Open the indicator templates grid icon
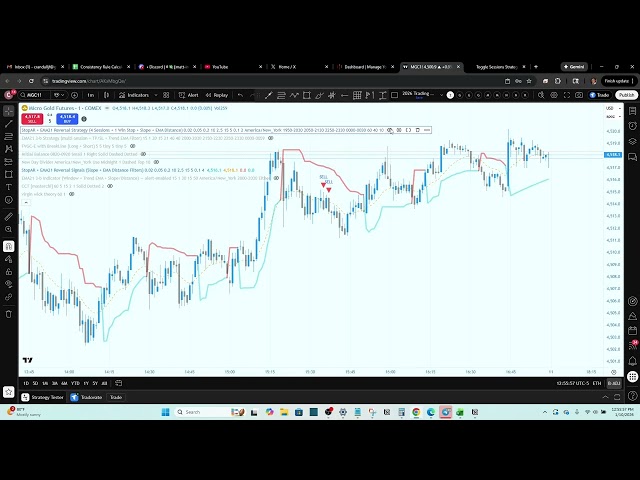The height and width of the screenshot is (480, 640). [x=166, y=95]
